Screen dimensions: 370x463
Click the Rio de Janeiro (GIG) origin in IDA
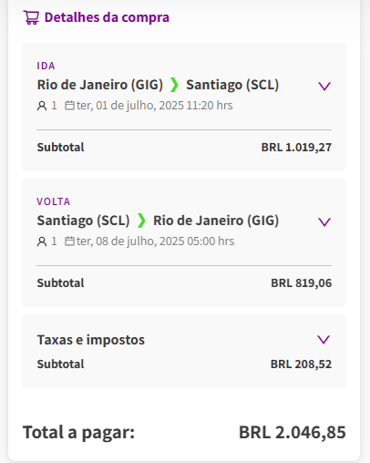[x=100, y=85]
